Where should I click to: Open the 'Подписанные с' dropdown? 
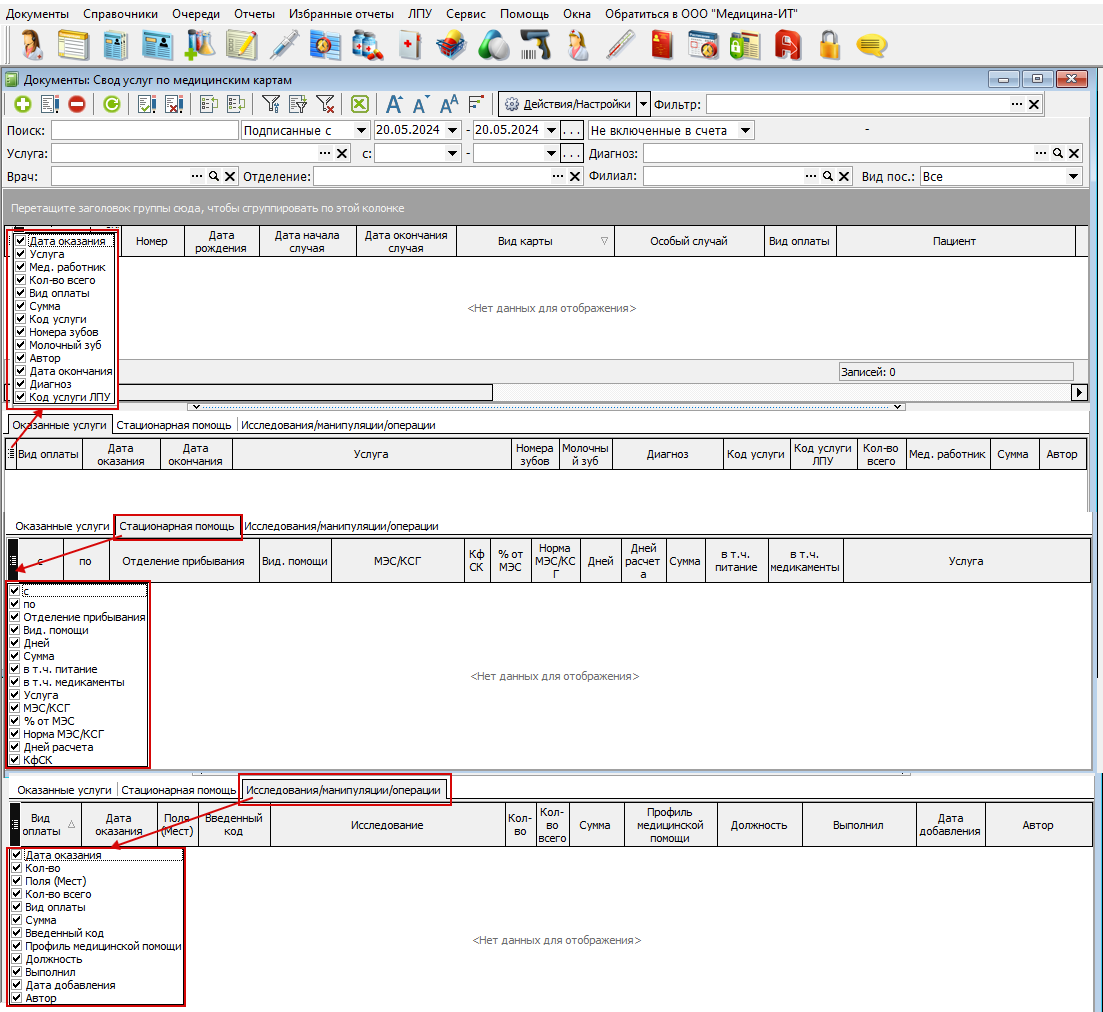[x=362, y=130]
